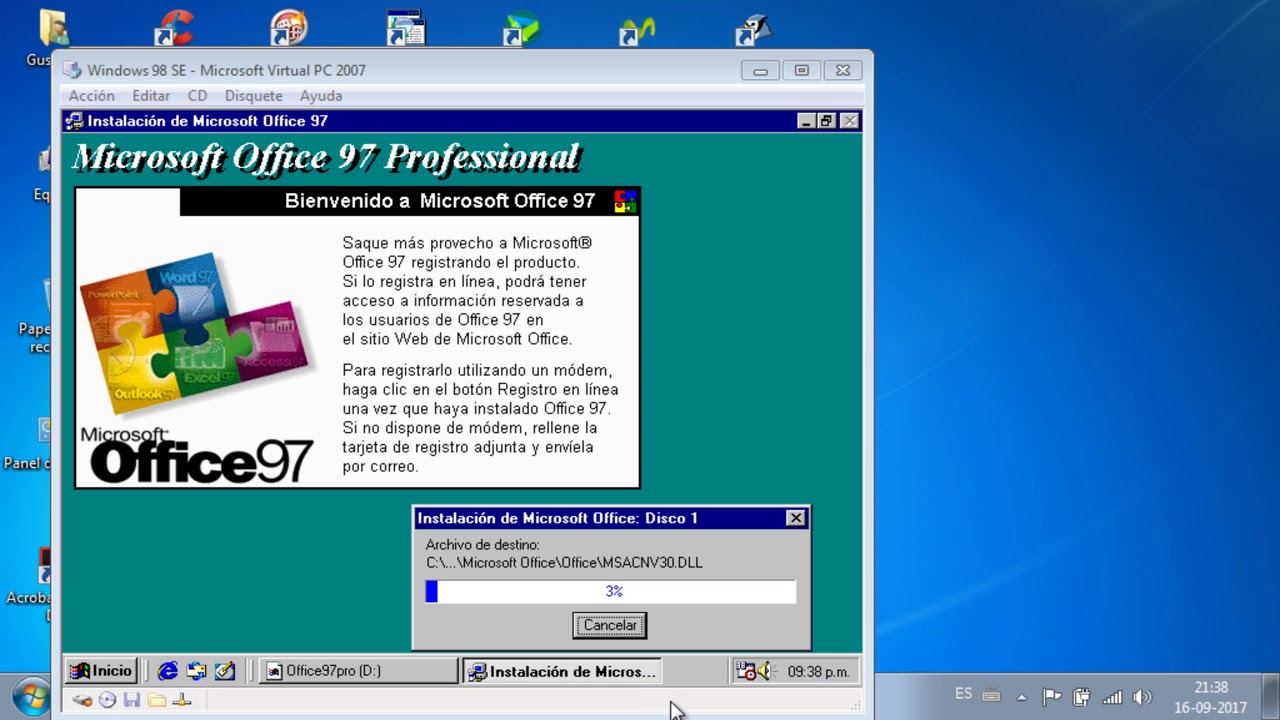Click the hard disk status icon
The height and width of the screenshot is (720, 1280).
82,700
